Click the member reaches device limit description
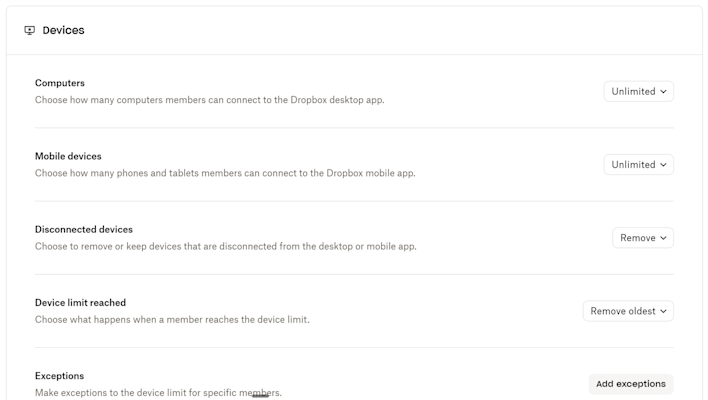708x400 pixels. tap(172, 320)
